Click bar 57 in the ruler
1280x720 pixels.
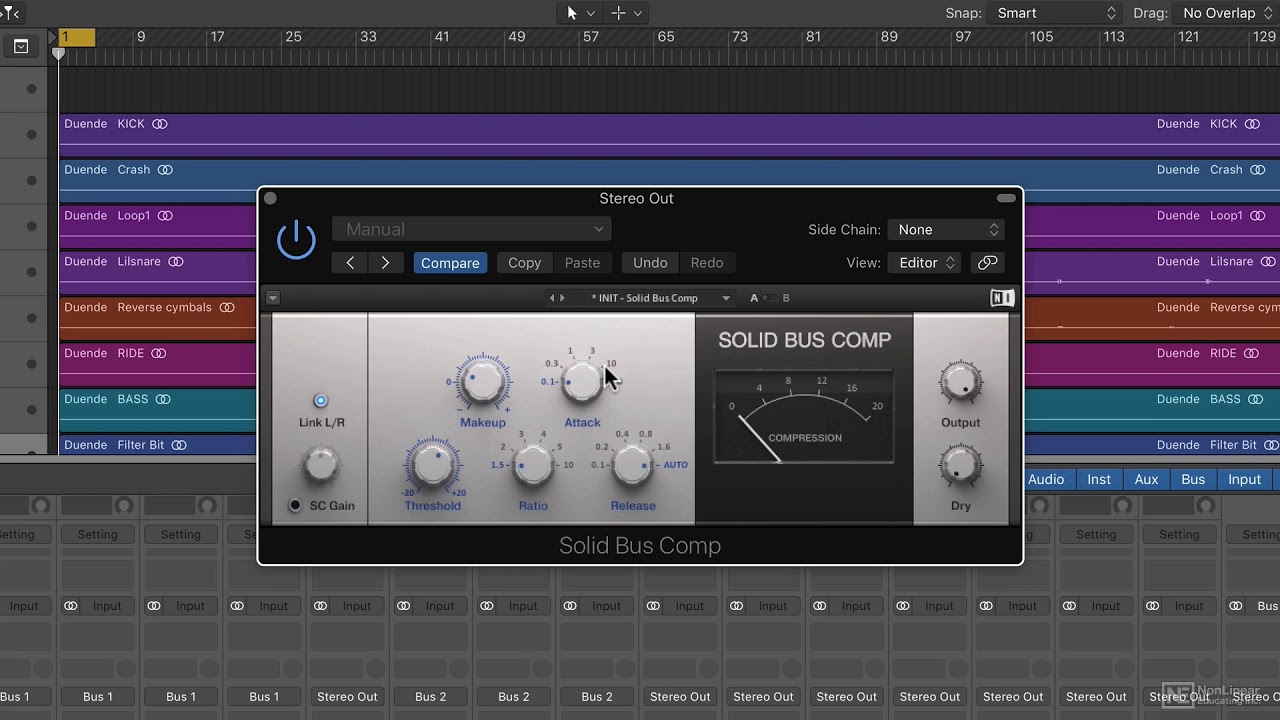point(591,37)
